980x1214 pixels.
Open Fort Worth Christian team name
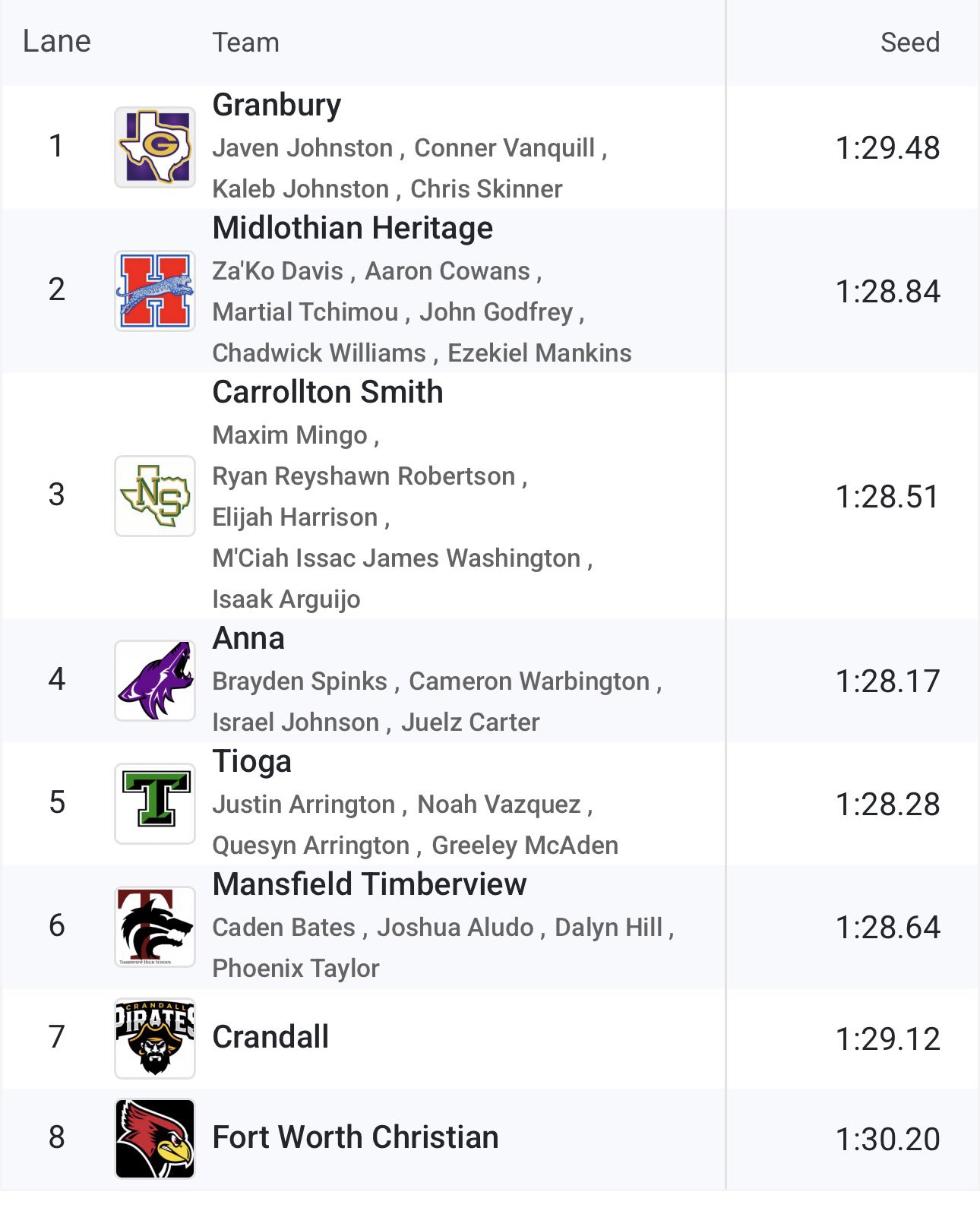[356, 1137]
